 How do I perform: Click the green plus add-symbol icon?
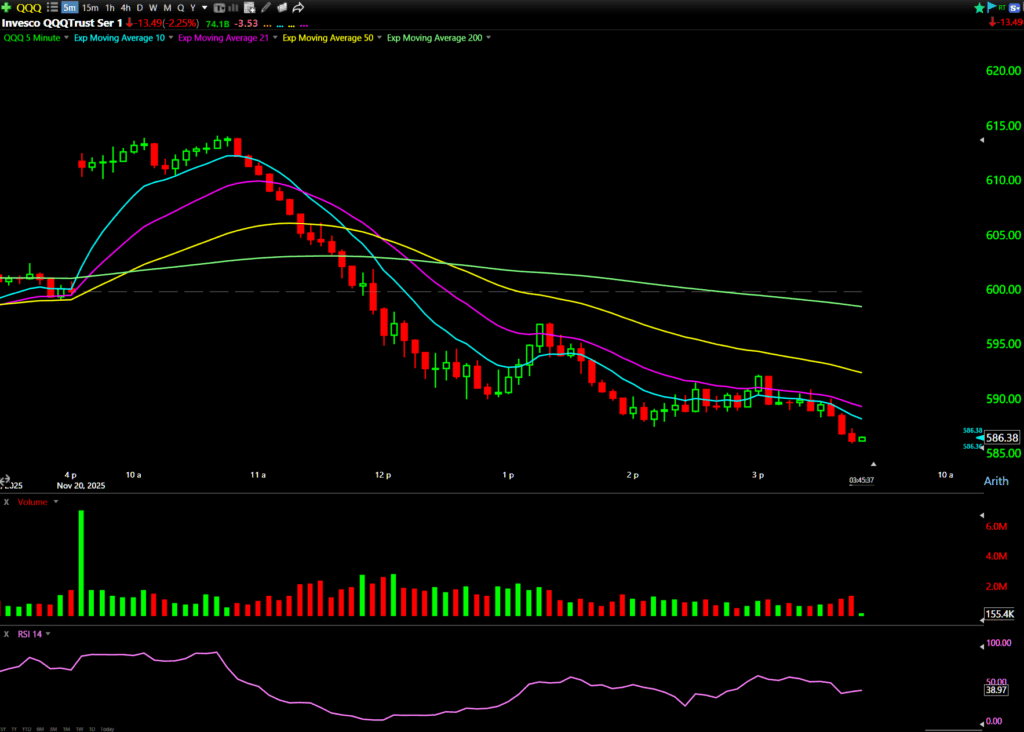pyautogui.click(x=7, y=8)
